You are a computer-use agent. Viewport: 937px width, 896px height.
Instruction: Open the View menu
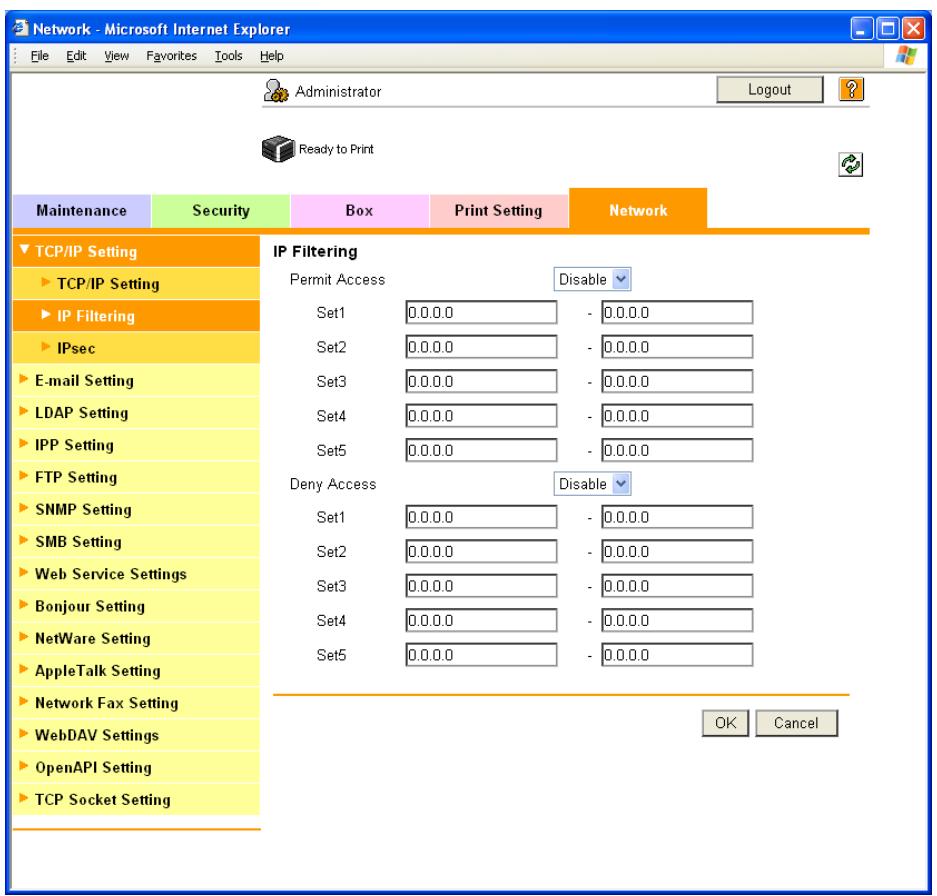[117, 56]
